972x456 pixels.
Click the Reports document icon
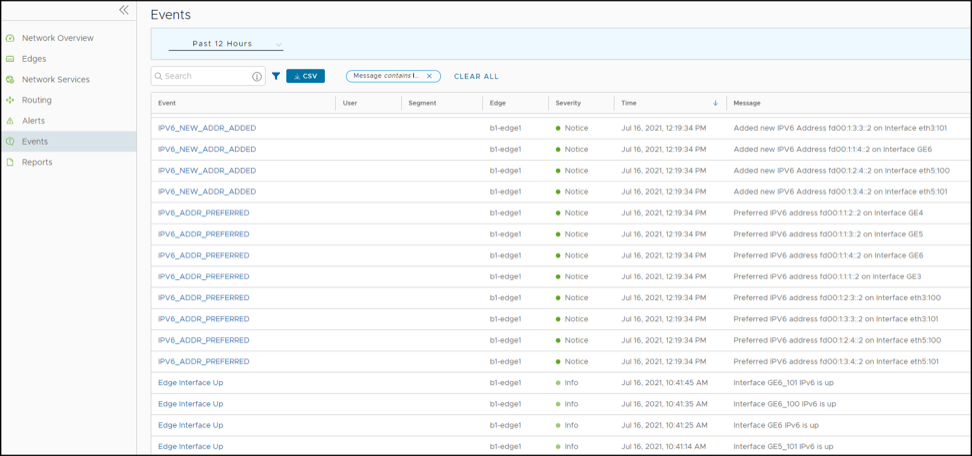coord(11,162)
